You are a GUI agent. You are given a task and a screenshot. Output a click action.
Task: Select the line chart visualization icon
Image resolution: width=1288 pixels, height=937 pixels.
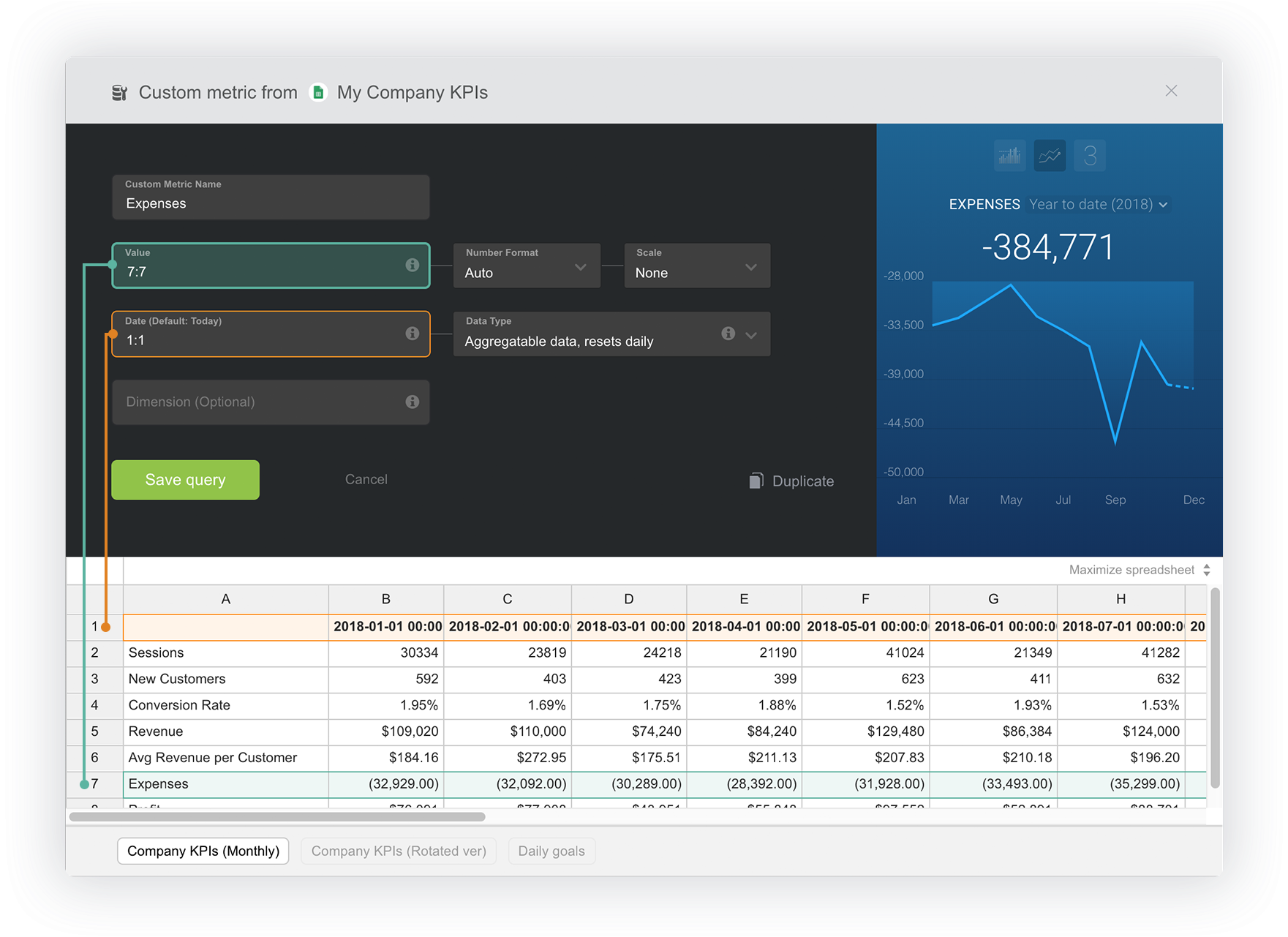pos(1050,156)
